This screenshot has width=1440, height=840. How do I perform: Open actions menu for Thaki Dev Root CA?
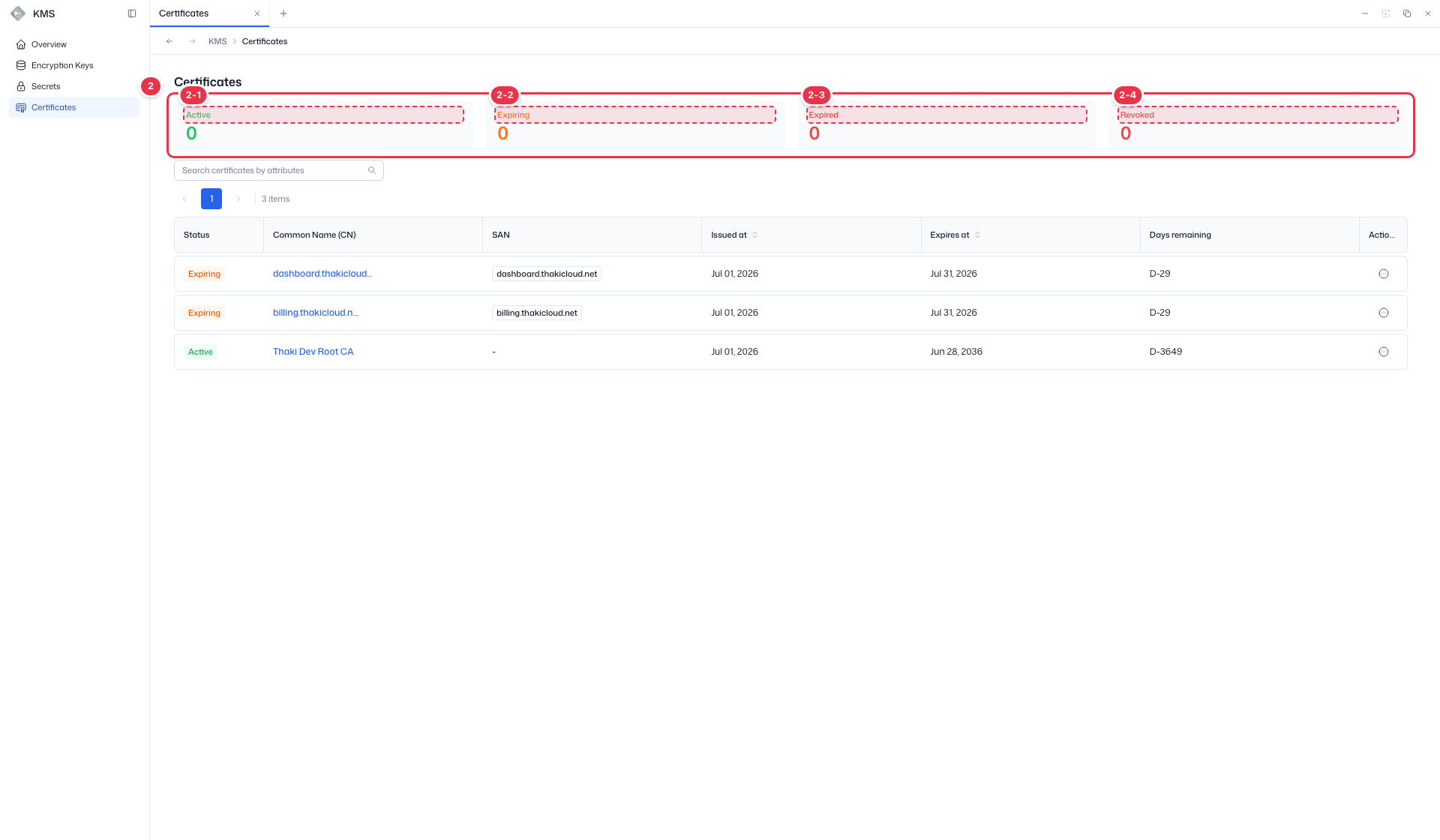(x=1384, y=352)
